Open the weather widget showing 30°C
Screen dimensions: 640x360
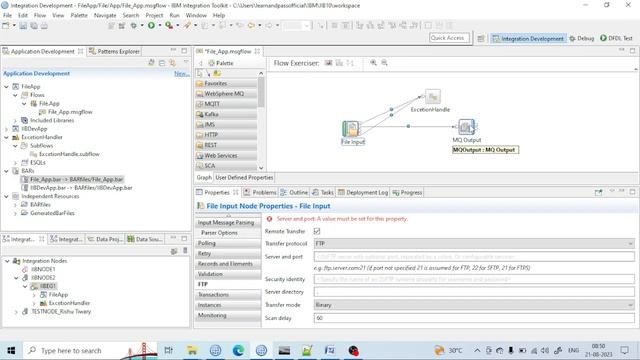tap(448, 350)
